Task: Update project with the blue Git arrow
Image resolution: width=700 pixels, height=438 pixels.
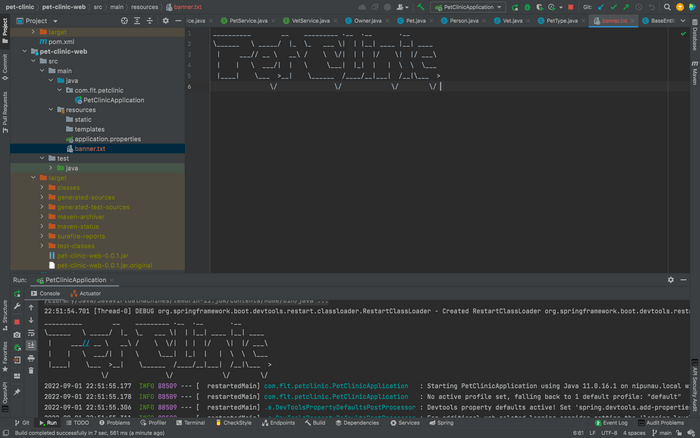Action: tap(601, 7)
